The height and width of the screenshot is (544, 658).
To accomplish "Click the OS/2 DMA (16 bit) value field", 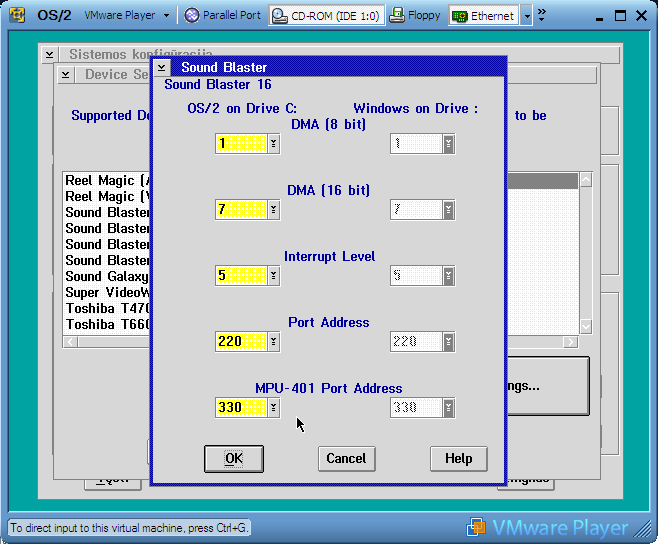I will click(241, 209).
